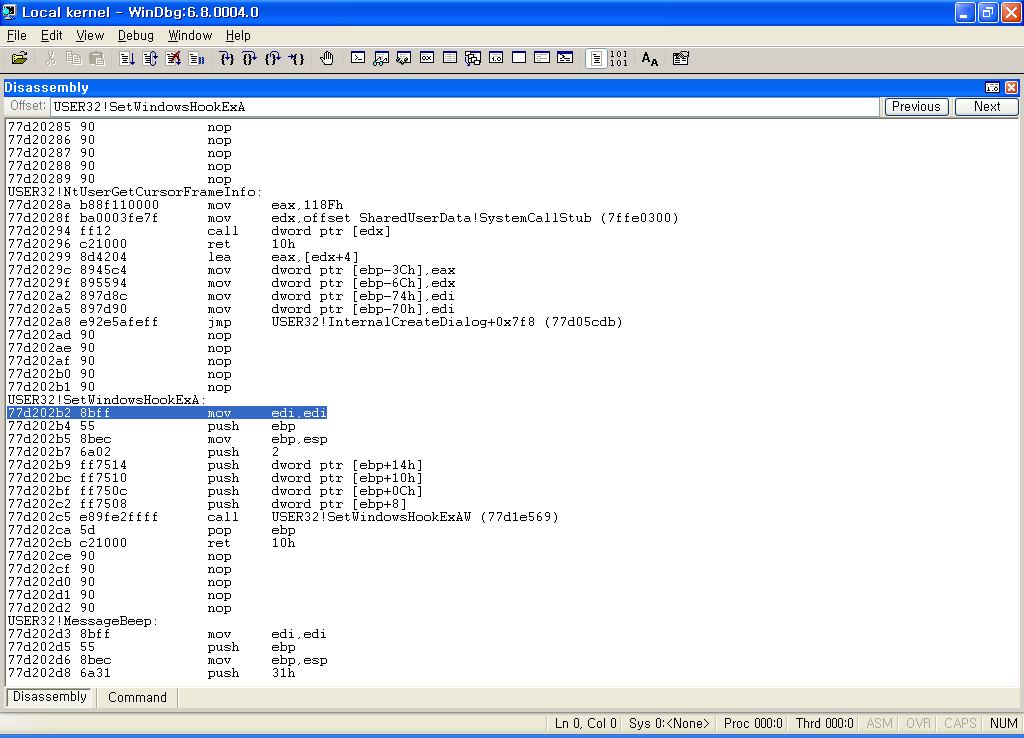This screenshot has width=1024, height=738.
Task: Open the Window menu
Action: (x=190, y=35)
